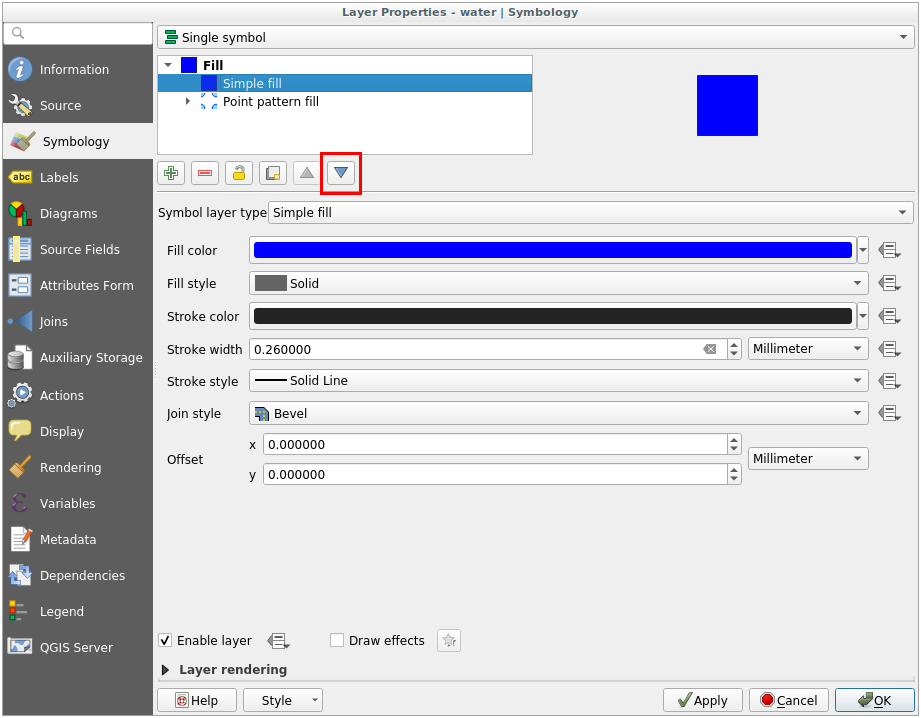This screenshot has height=718, width=921.
Task: Open data-defined override for Fill color
Action: 889,251
